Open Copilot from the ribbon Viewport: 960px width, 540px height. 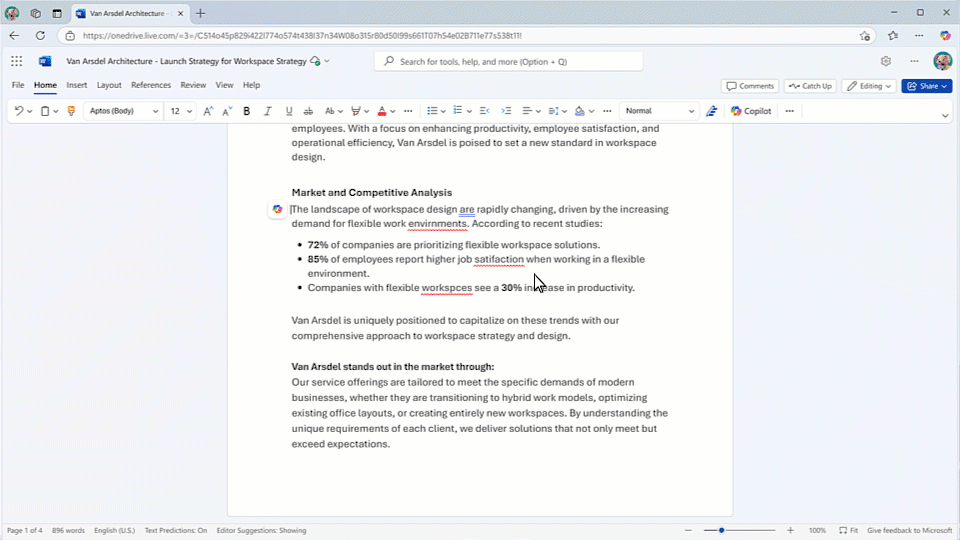(751, 111)
